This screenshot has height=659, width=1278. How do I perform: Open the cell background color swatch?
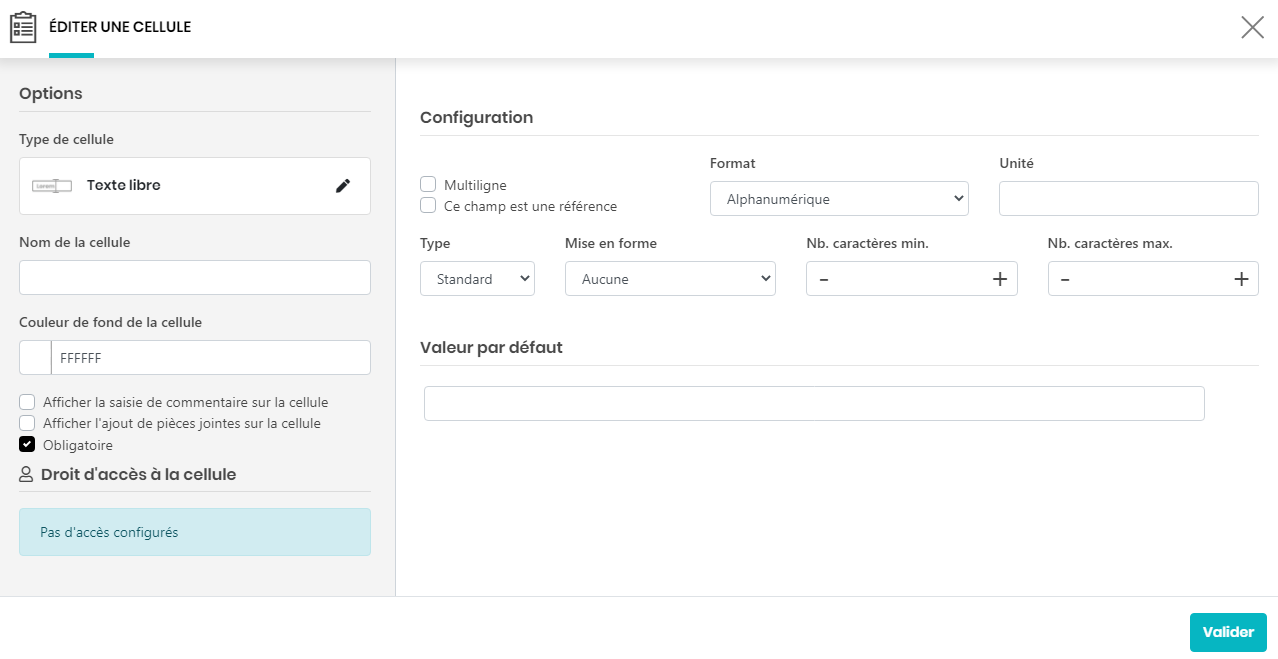pyautogui.click(x=36, y=357)
